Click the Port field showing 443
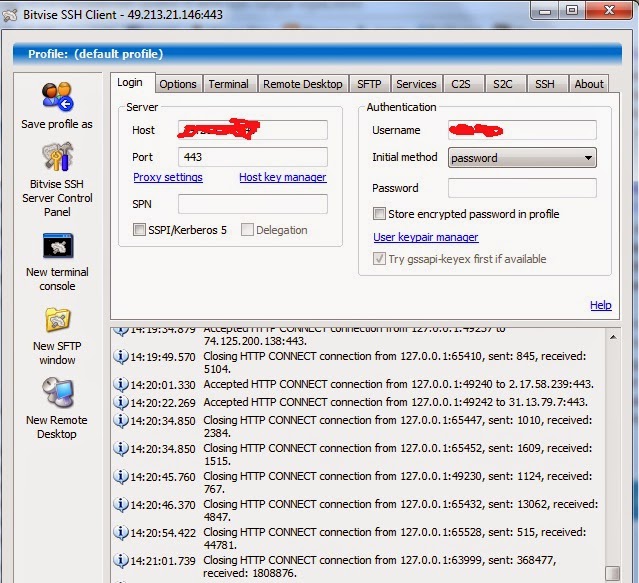 [x=253, y=157]
